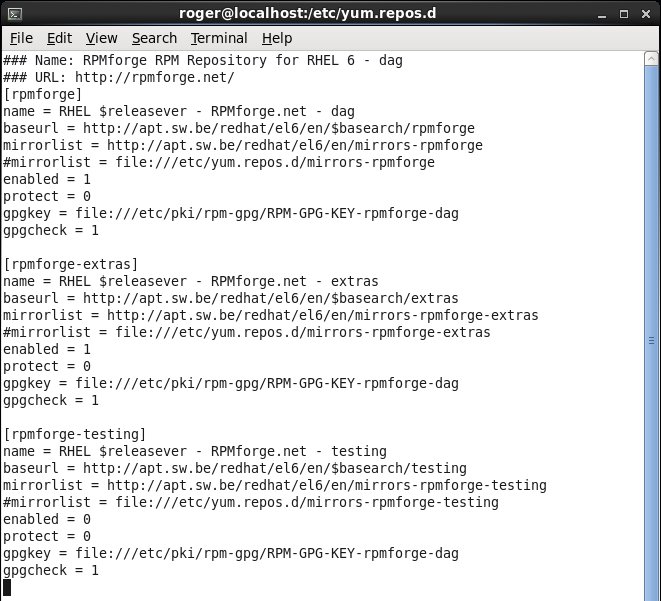Click the '### URL: http://rpmforge.net/' line

point(118,77)
